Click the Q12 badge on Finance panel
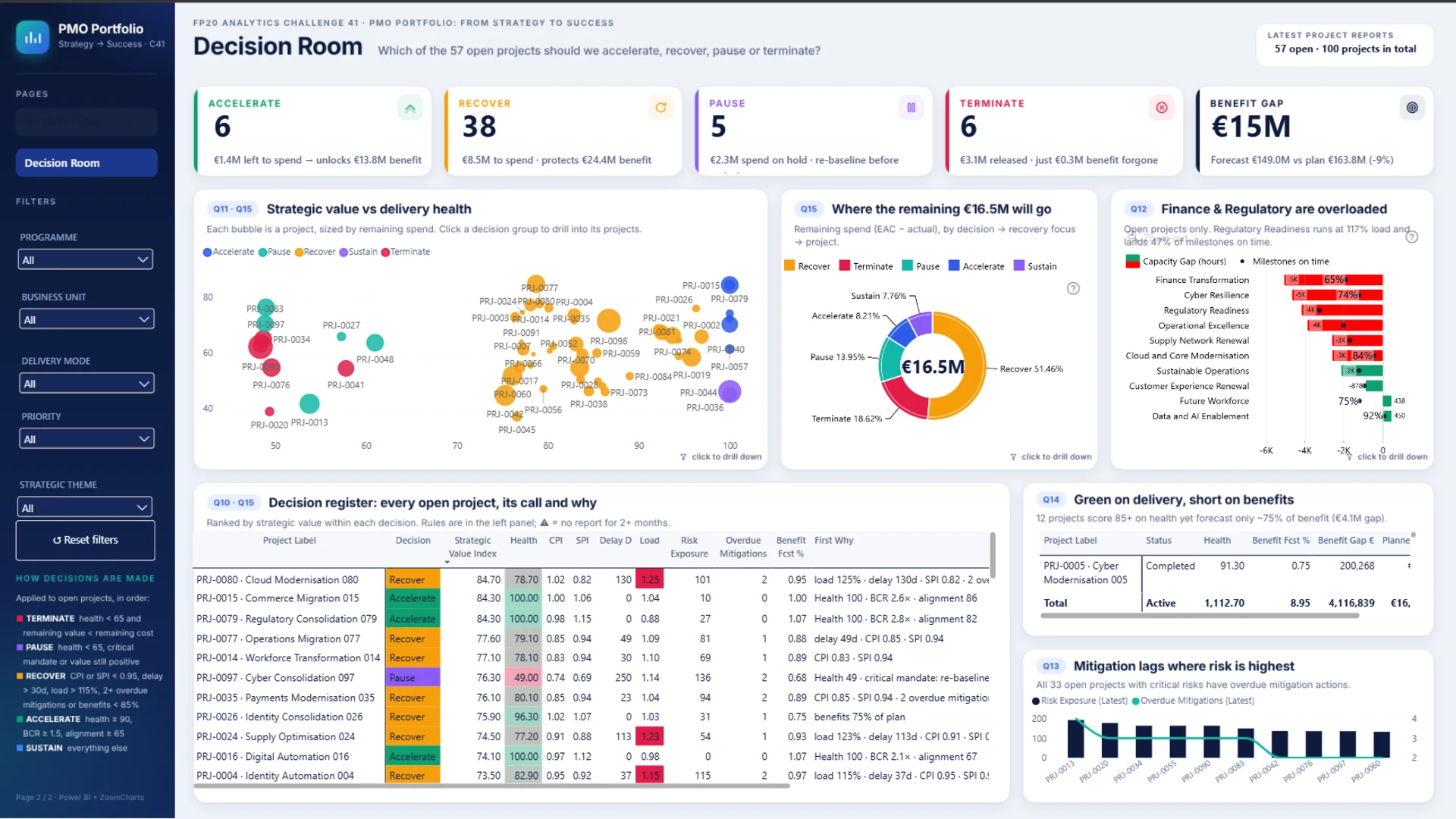 click(1138, 209)
